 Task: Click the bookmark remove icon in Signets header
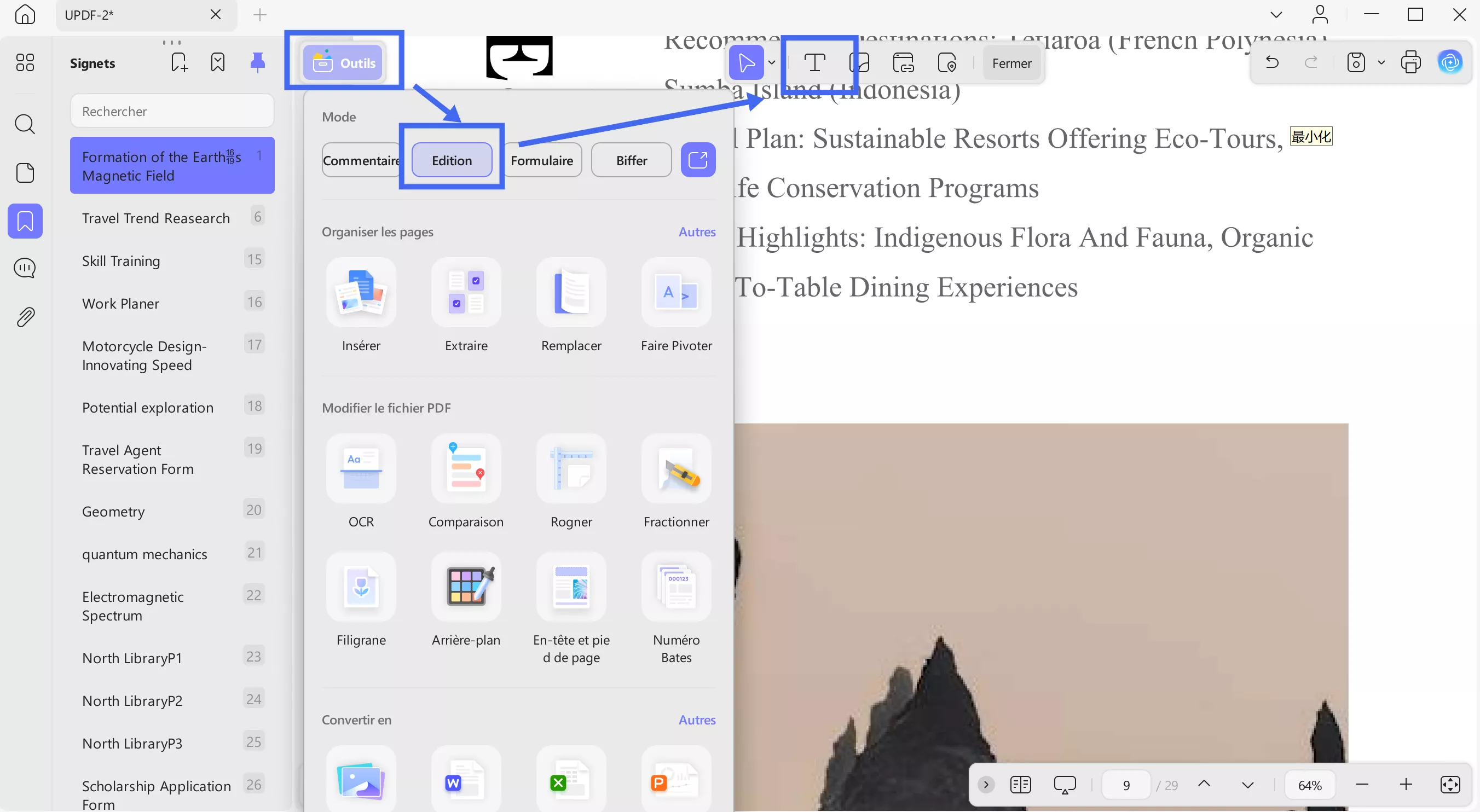point(218,62)
